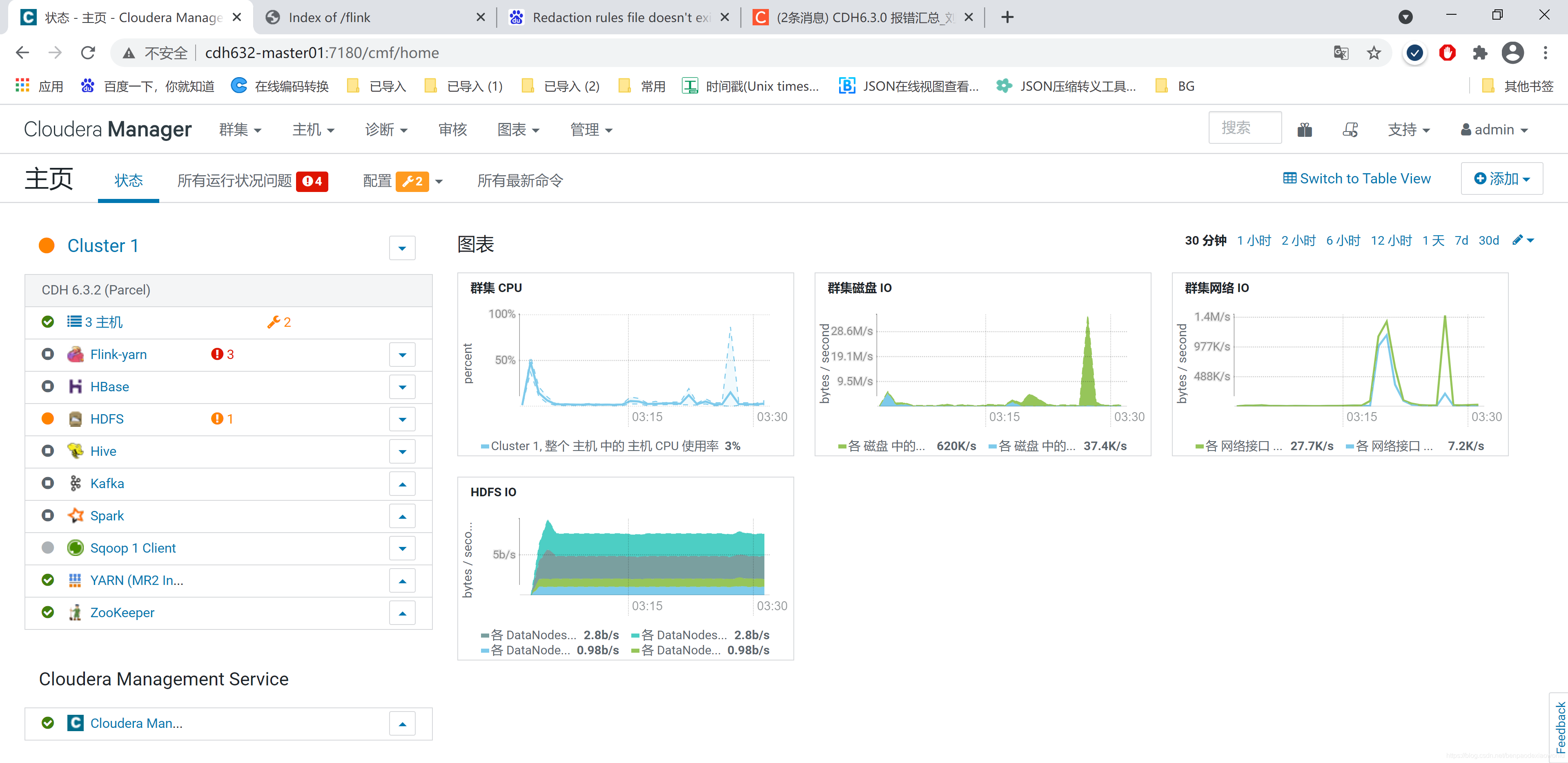
Task: Open the 3 主机 hosts link
Action: click(x=96, y=322)
